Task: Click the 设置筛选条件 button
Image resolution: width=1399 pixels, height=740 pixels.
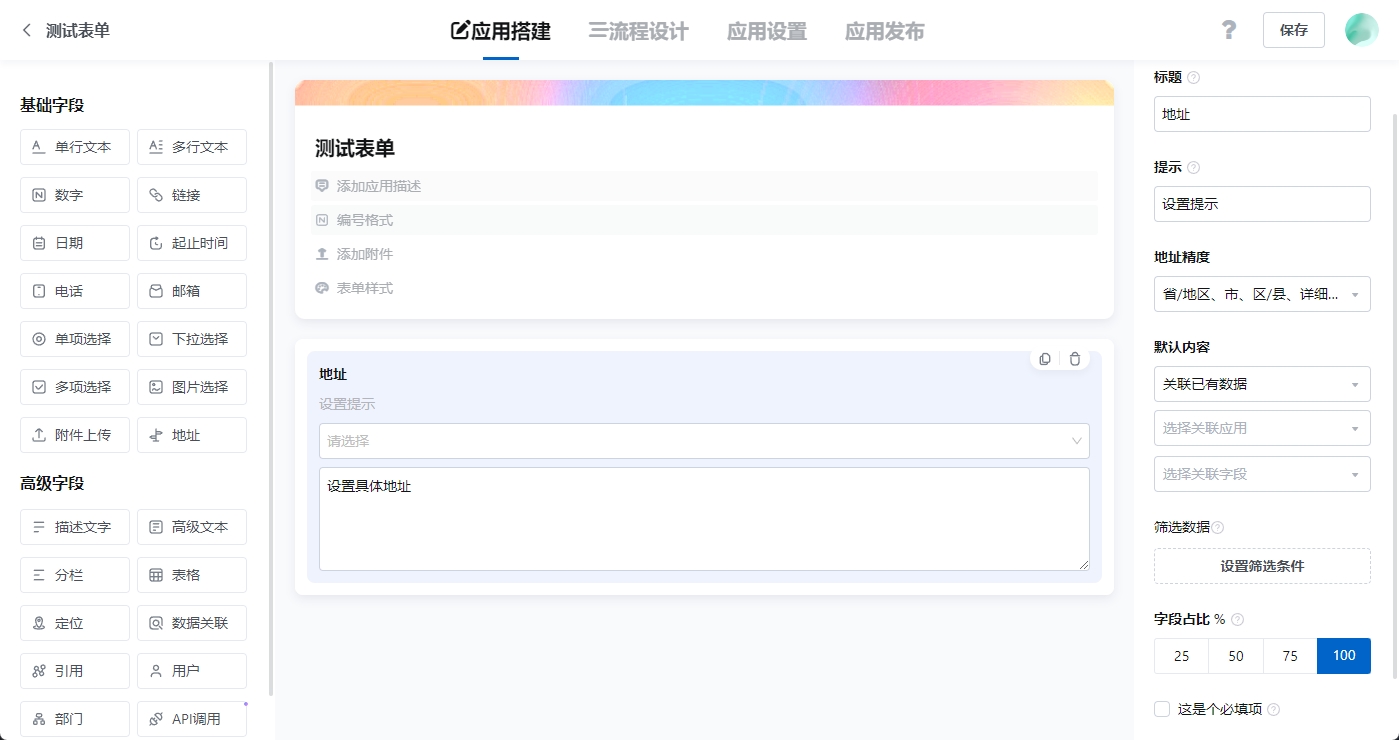Action: point(1261,565)
